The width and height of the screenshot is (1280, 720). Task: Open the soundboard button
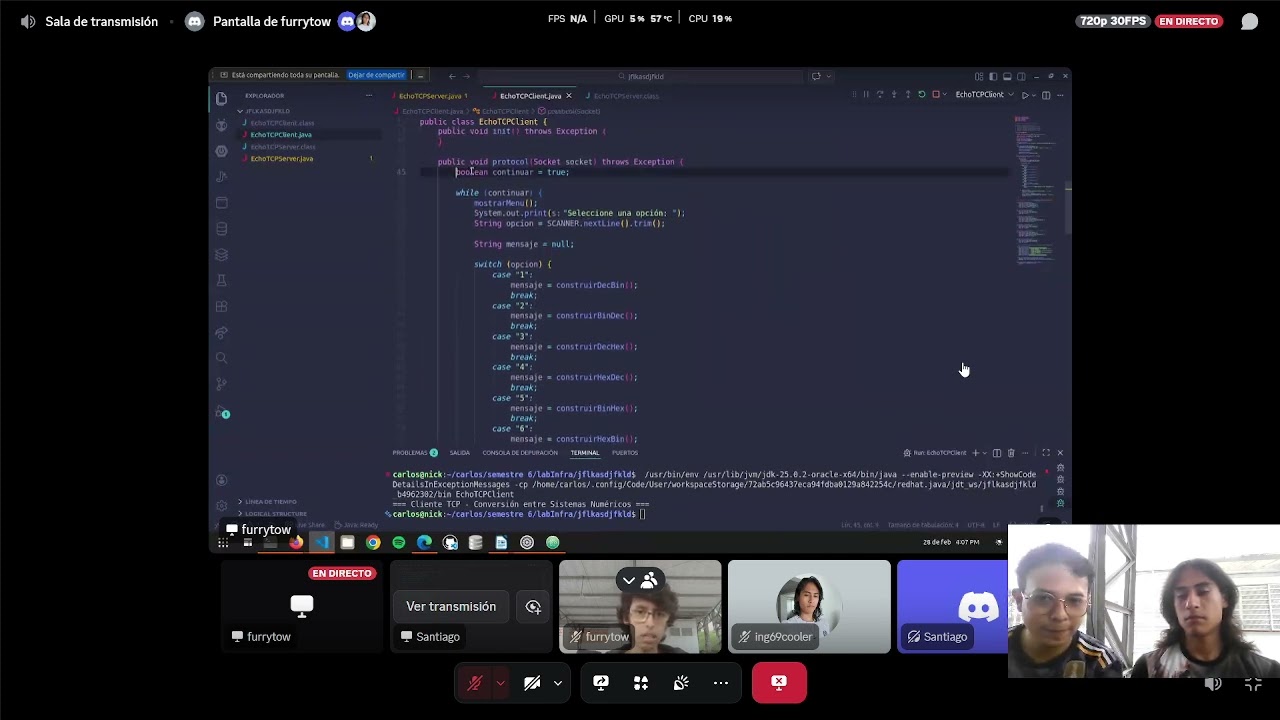click(x=681, y=682)
